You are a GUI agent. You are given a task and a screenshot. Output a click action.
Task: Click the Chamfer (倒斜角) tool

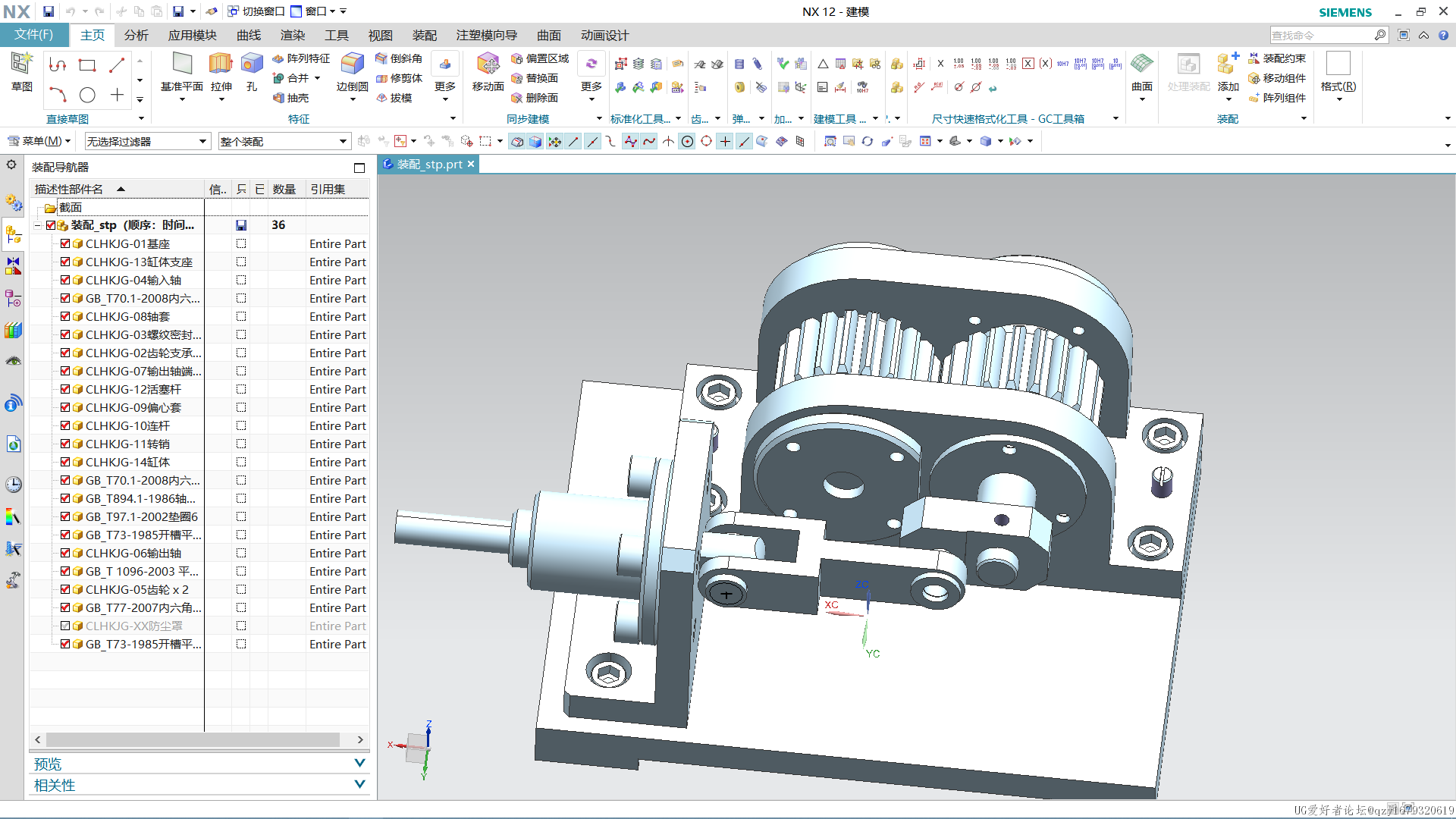click(x=400, y=58)
